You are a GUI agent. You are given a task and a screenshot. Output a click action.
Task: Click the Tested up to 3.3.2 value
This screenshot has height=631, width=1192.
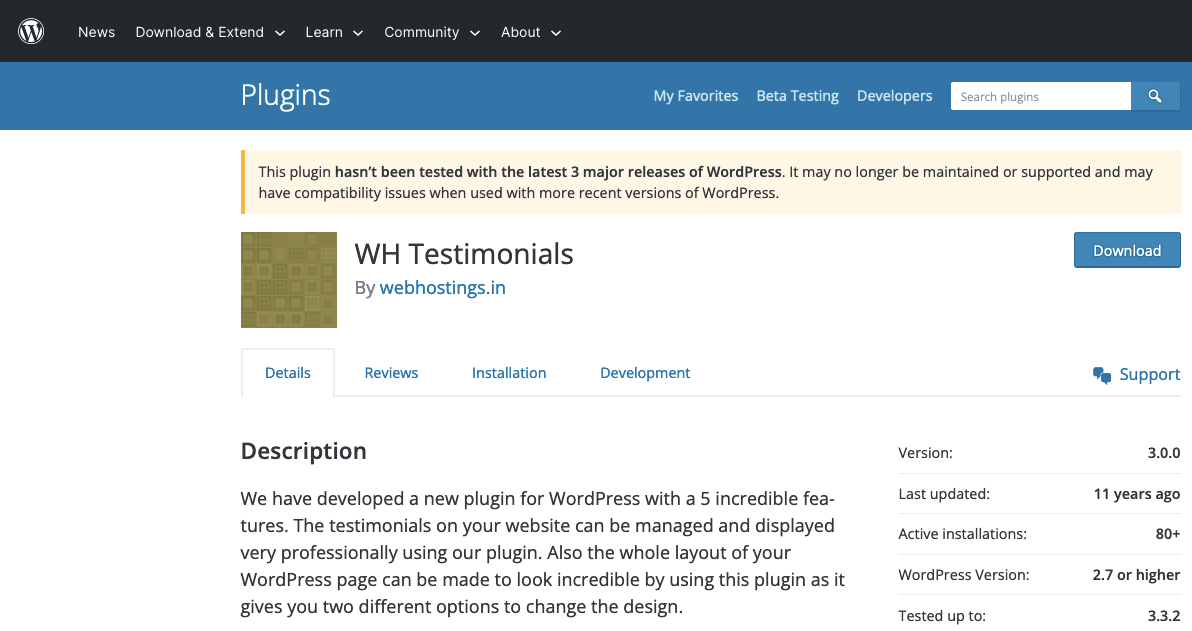click(1164, 616)
